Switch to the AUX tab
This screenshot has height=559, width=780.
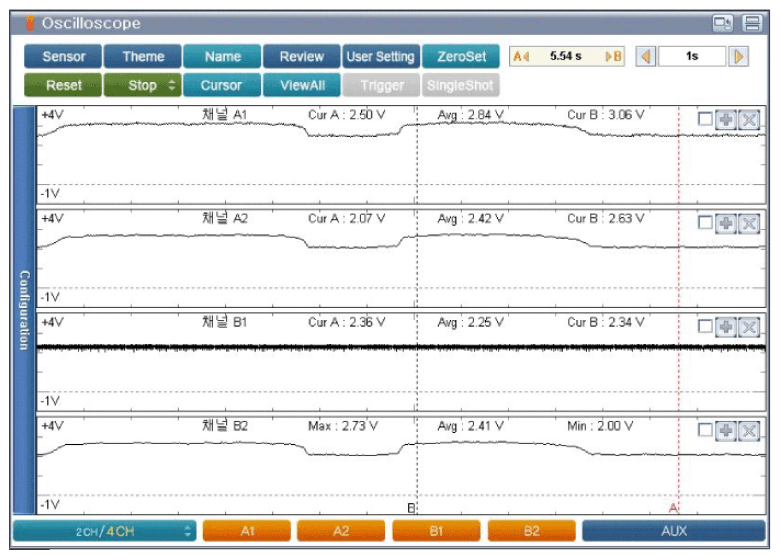[x=674, y=531]
